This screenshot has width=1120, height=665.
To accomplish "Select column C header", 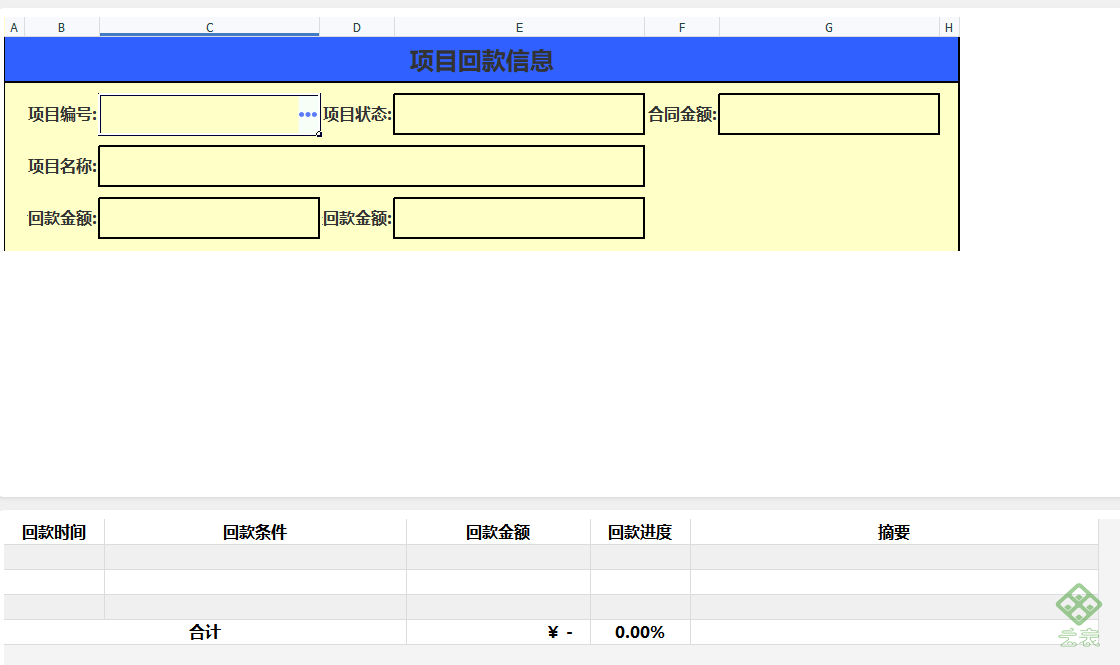I will coord(209,27).
